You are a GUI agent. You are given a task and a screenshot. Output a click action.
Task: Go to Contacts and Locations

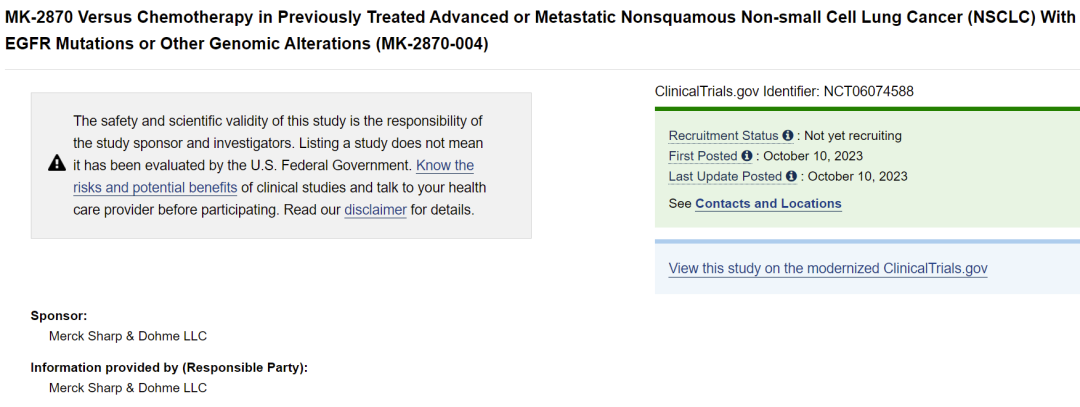coord(768,204)
